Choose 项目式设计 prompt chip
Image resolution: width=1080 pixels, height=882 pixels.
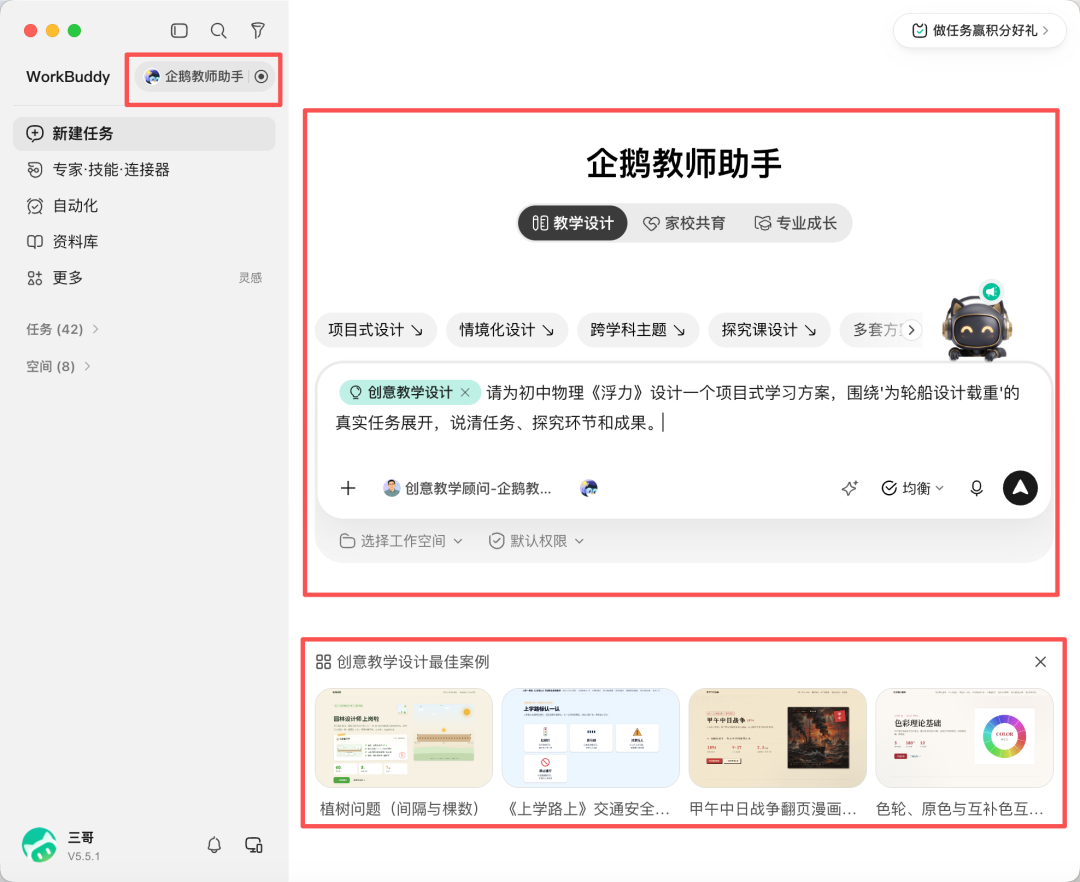[376, 330]
